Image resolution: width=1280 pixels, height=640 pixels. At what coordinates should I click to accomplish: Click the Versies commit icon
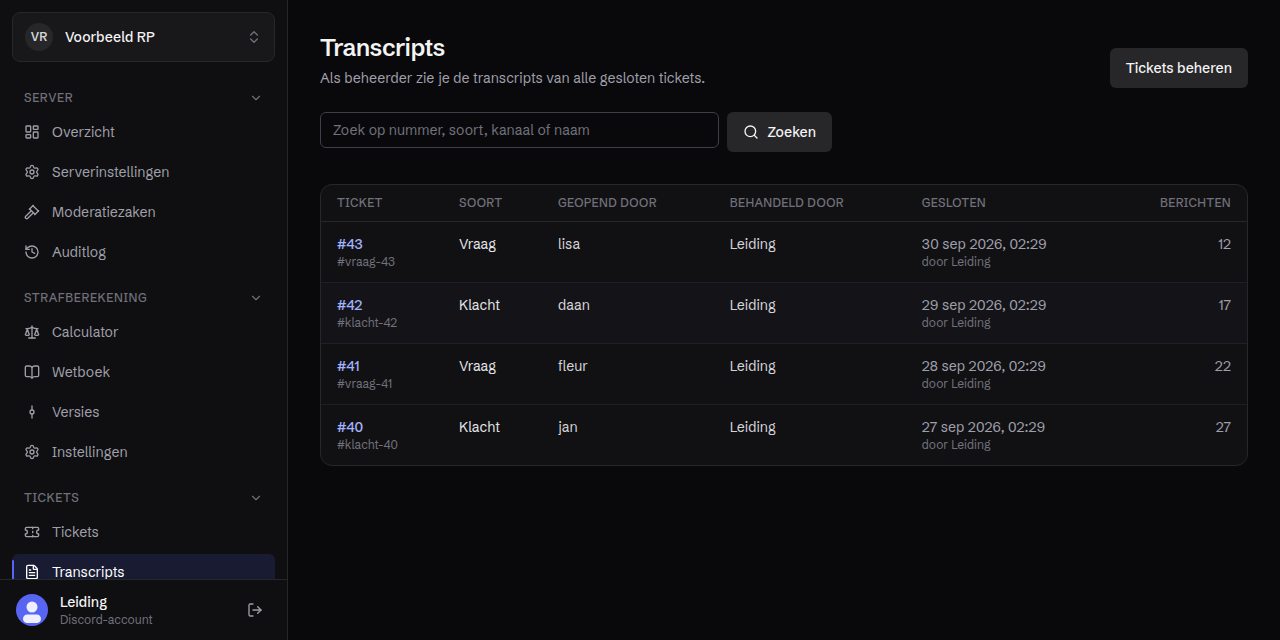point(32,412)
